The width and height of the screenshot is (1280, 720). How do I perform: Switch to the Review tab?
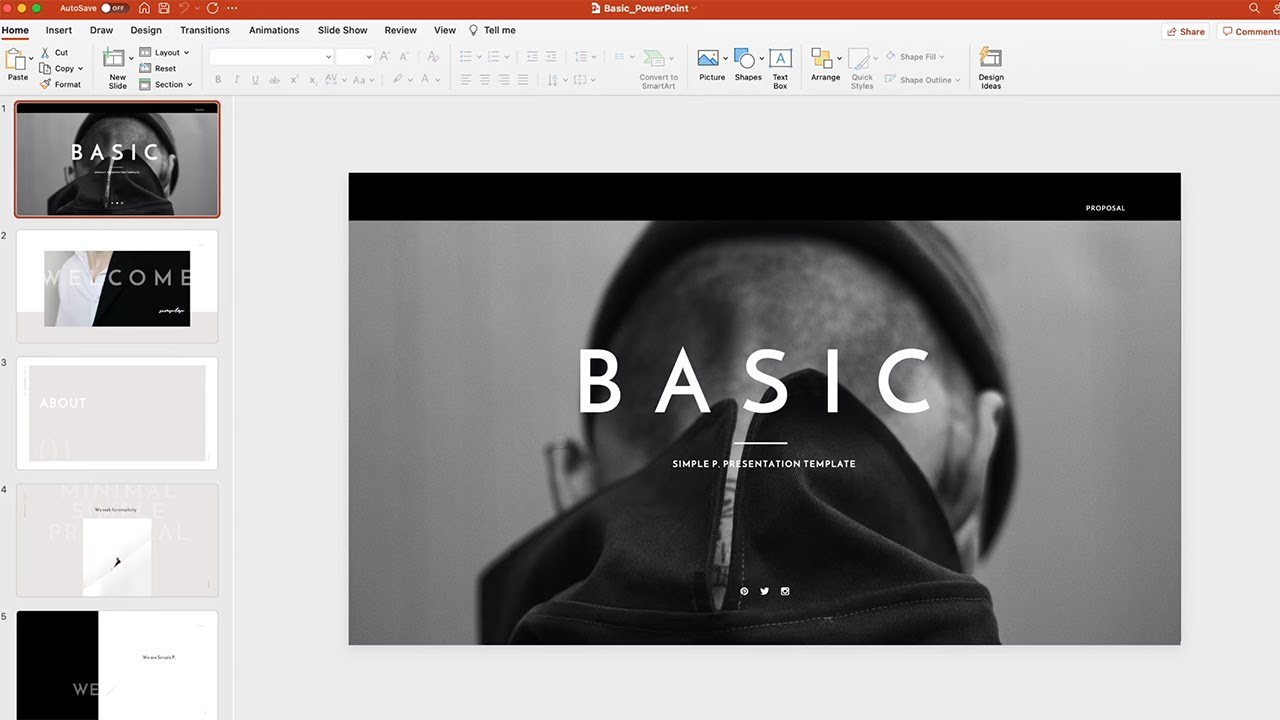(401, 30)
